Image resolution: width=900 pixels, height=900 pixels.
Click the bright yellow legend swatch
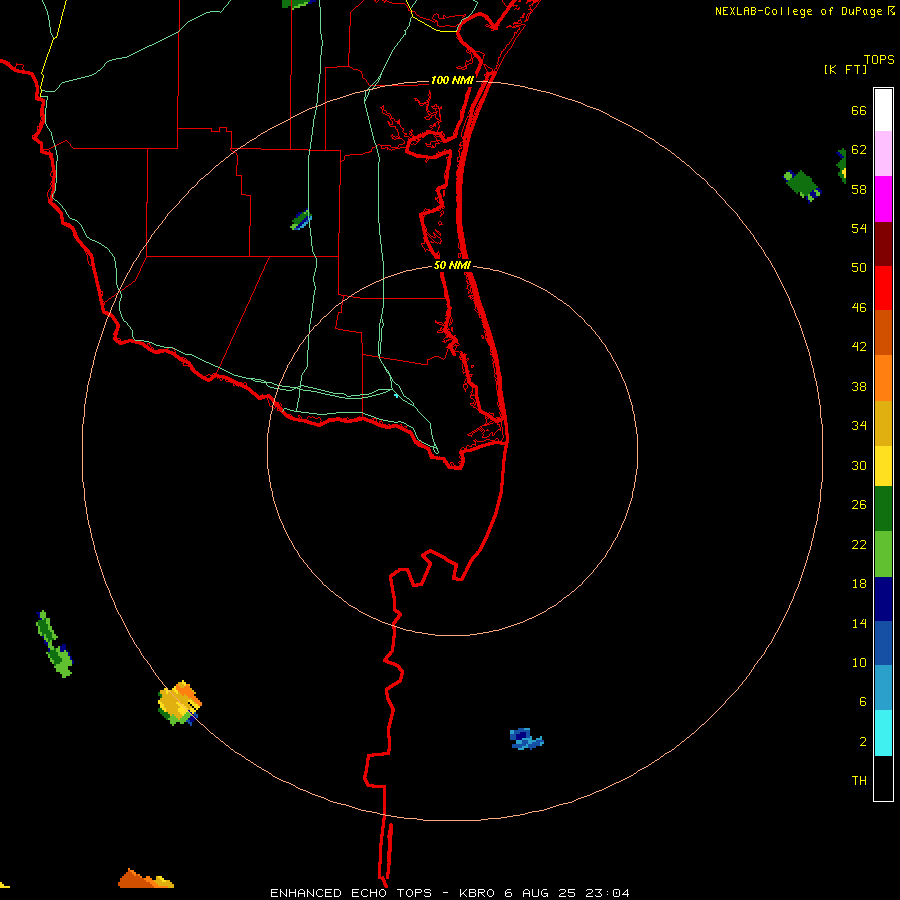pyautogui.click(x=883, y=466)
